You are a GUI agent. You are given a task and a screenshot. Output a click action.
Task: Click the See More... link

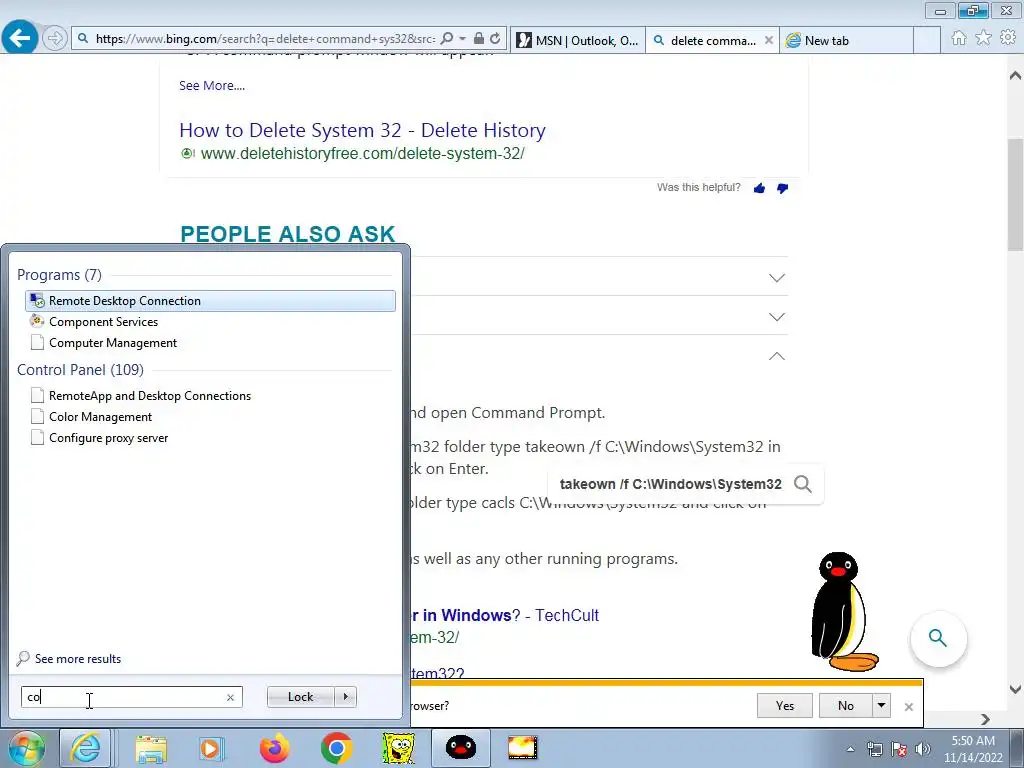pos(212,86)
